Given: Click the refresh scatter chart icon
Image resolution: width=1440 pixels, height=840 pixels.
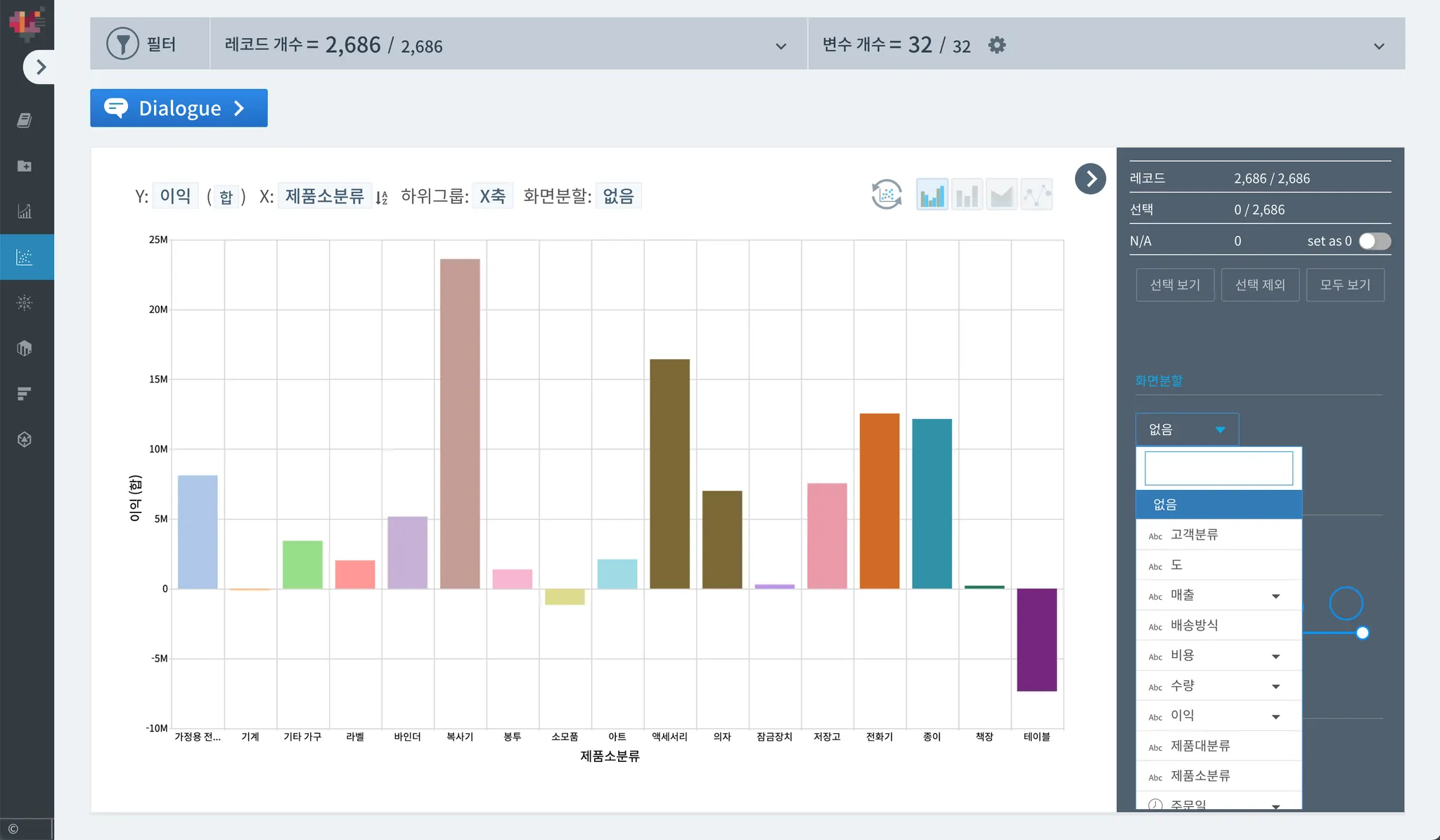Looking at the screenshot, I should [x=887, y=195].
